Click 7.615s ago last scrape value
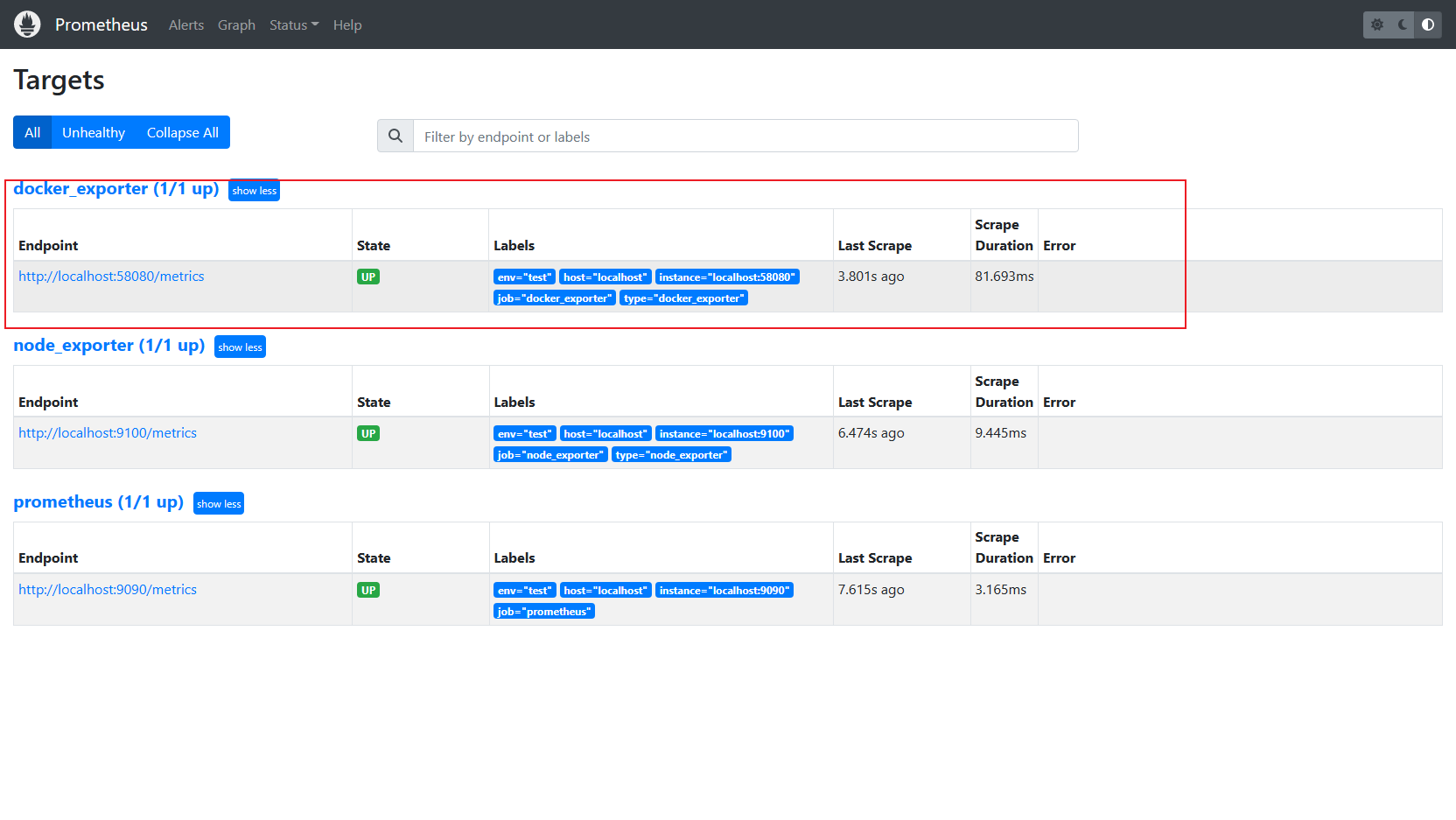The image size is (1456, 820). point(871,590)
